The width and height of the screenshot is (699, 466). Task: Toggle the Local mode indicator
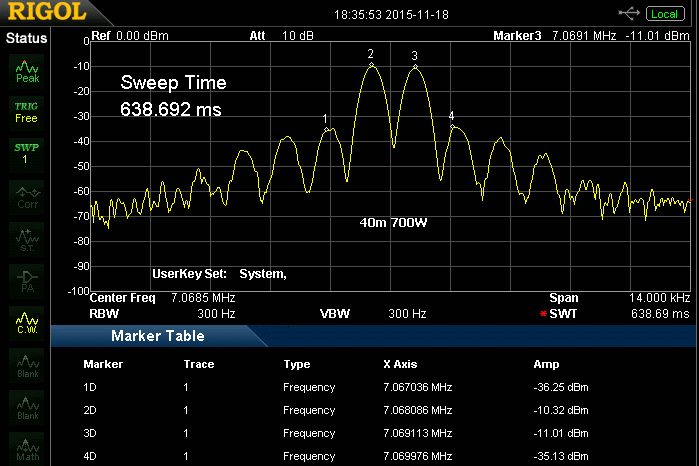665,14
